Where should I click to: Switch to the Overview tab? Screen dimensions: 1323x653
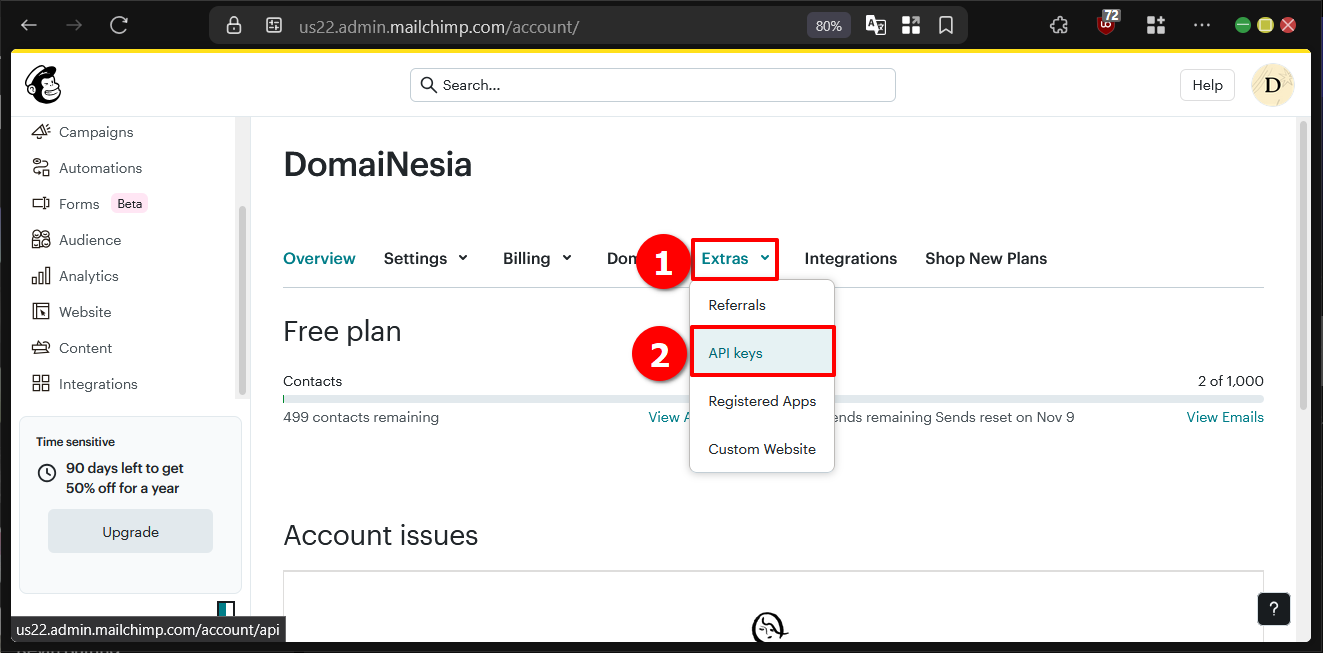[319, 258]
